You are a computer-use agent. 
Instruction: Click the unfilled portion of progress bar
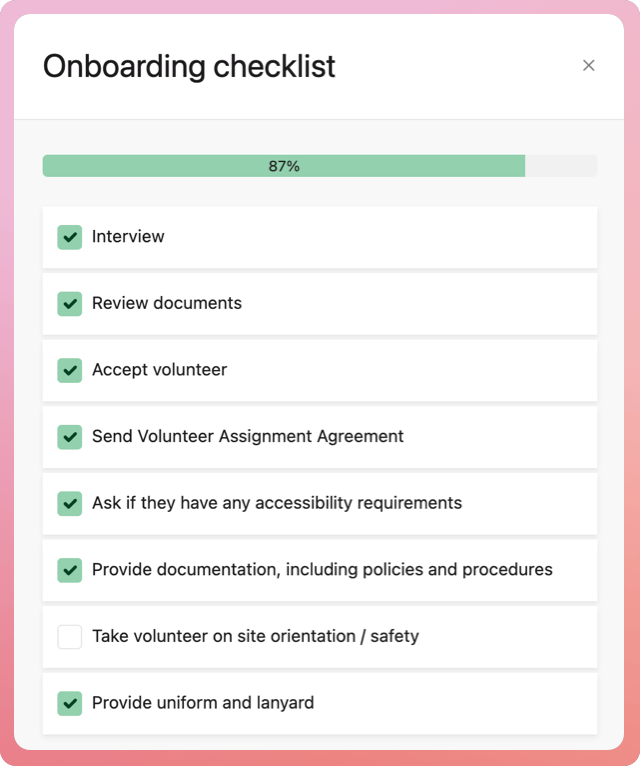point(561,166)
